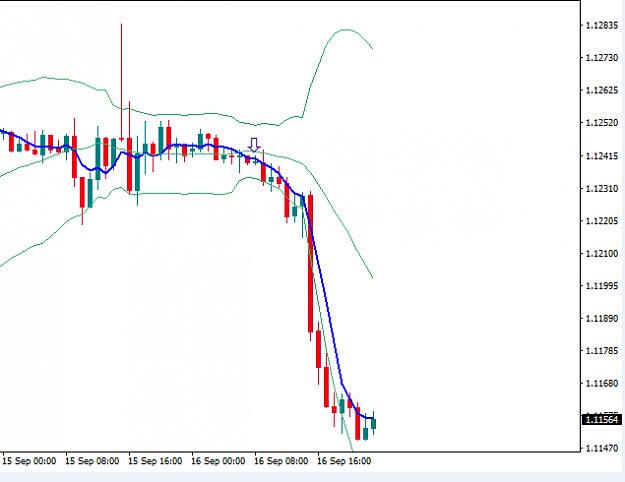Pick the 1.12310 price scale value
625x482 pixels.
601,188
